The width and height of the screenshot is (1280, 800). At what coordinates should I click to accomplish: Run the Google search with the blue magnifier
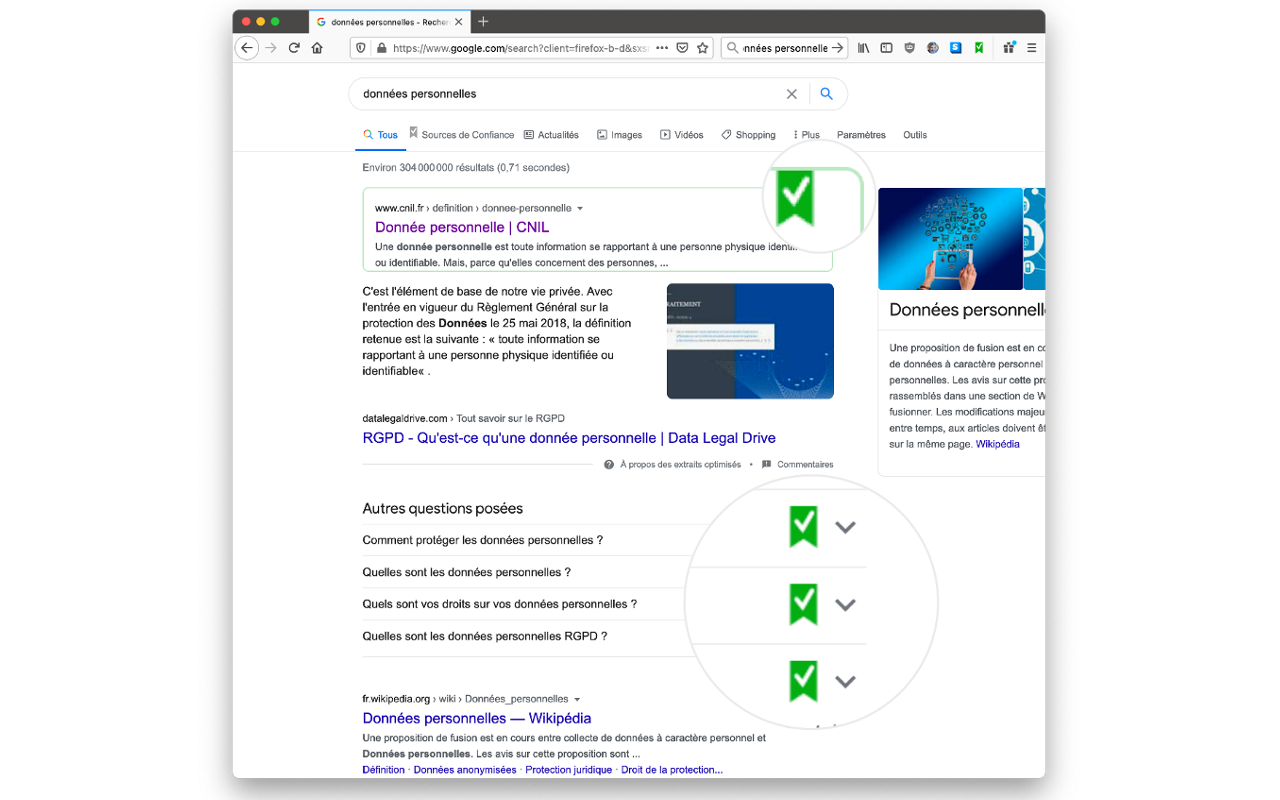click(827, 94)
